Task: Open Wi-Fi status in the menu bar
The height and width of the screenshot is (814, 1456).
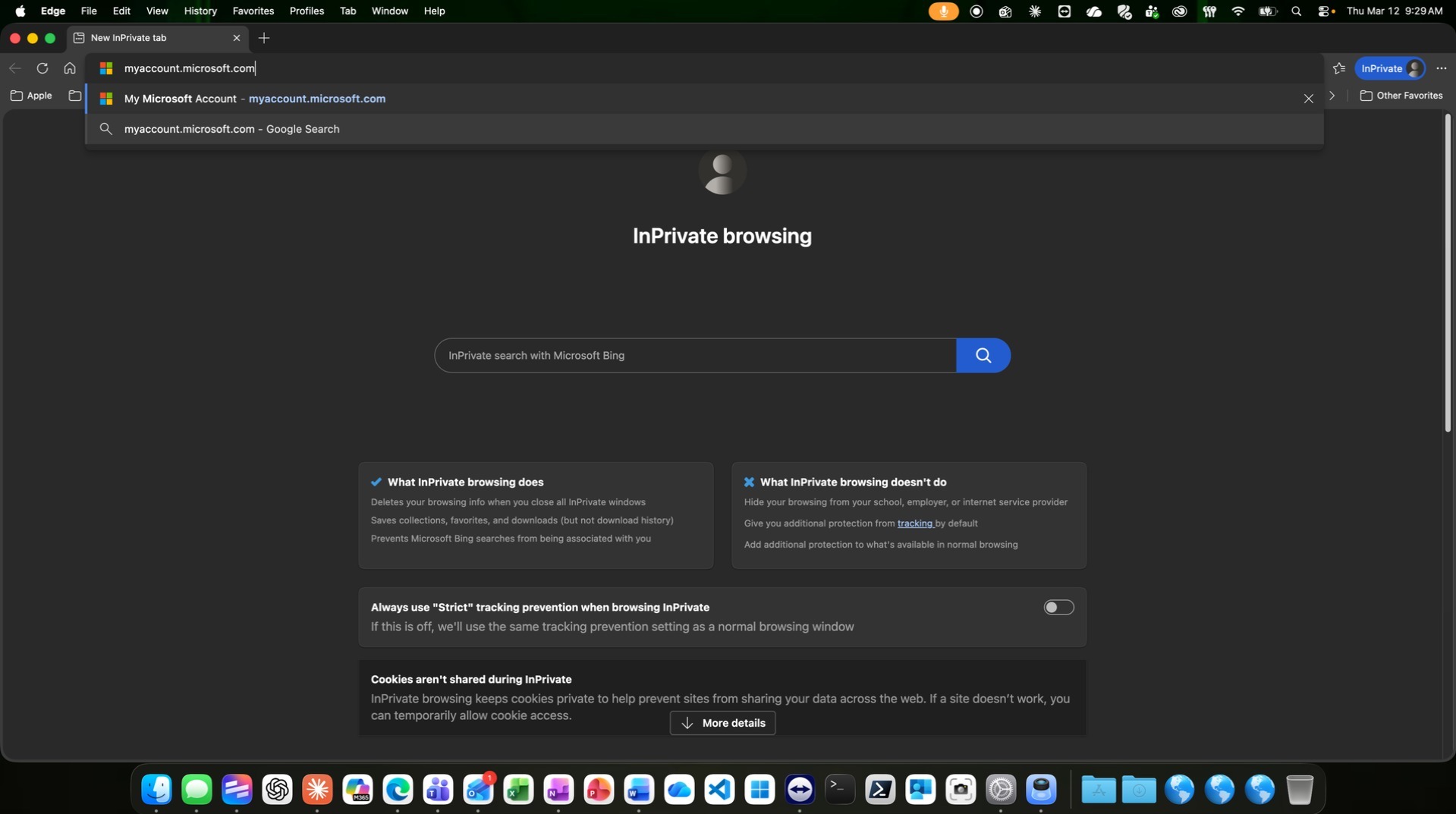Action: [1238, 11]
